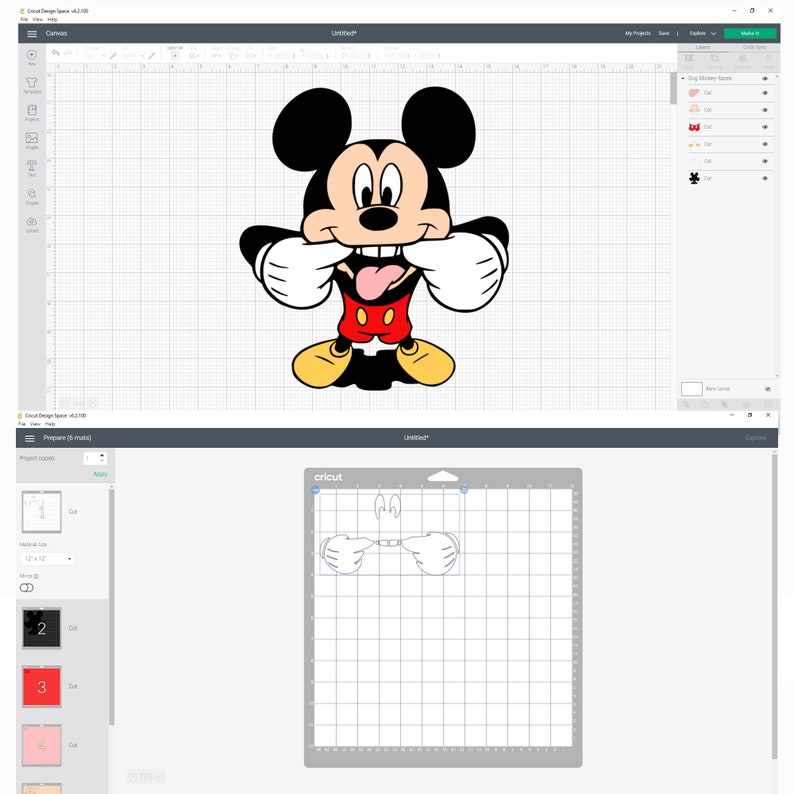Click the Fill color swatch
Screen dimensions: 794x794
click(x=151, y=56)
